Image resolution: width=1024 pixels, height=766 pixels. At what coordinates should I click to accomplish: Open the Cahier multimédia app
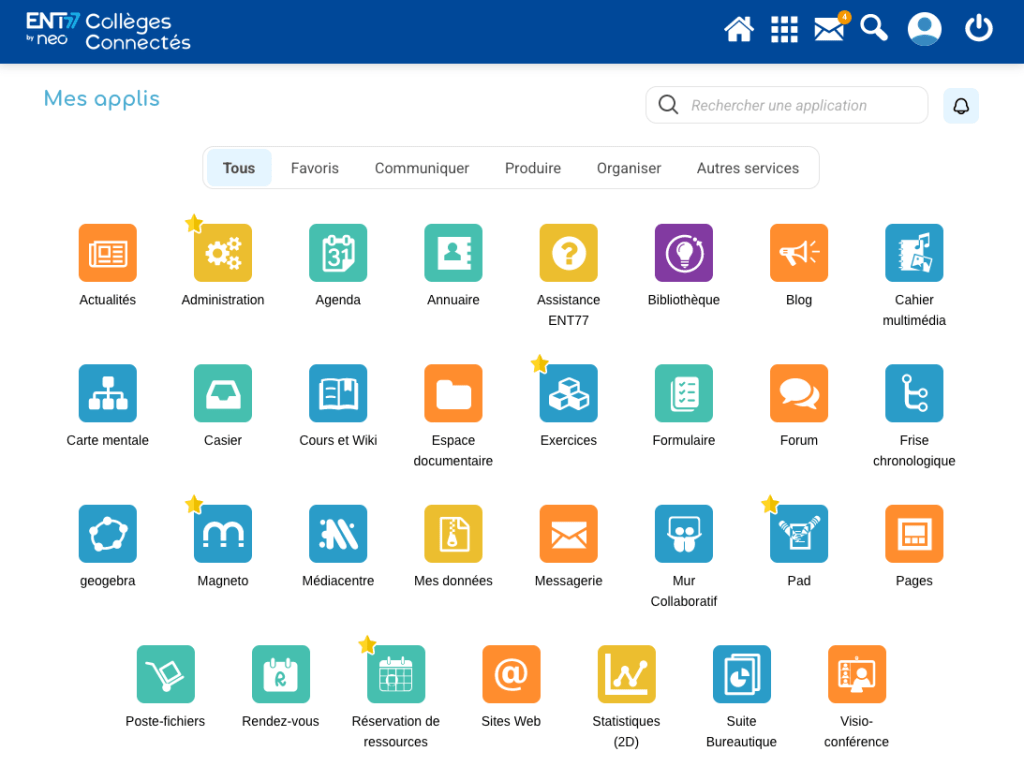913,253
